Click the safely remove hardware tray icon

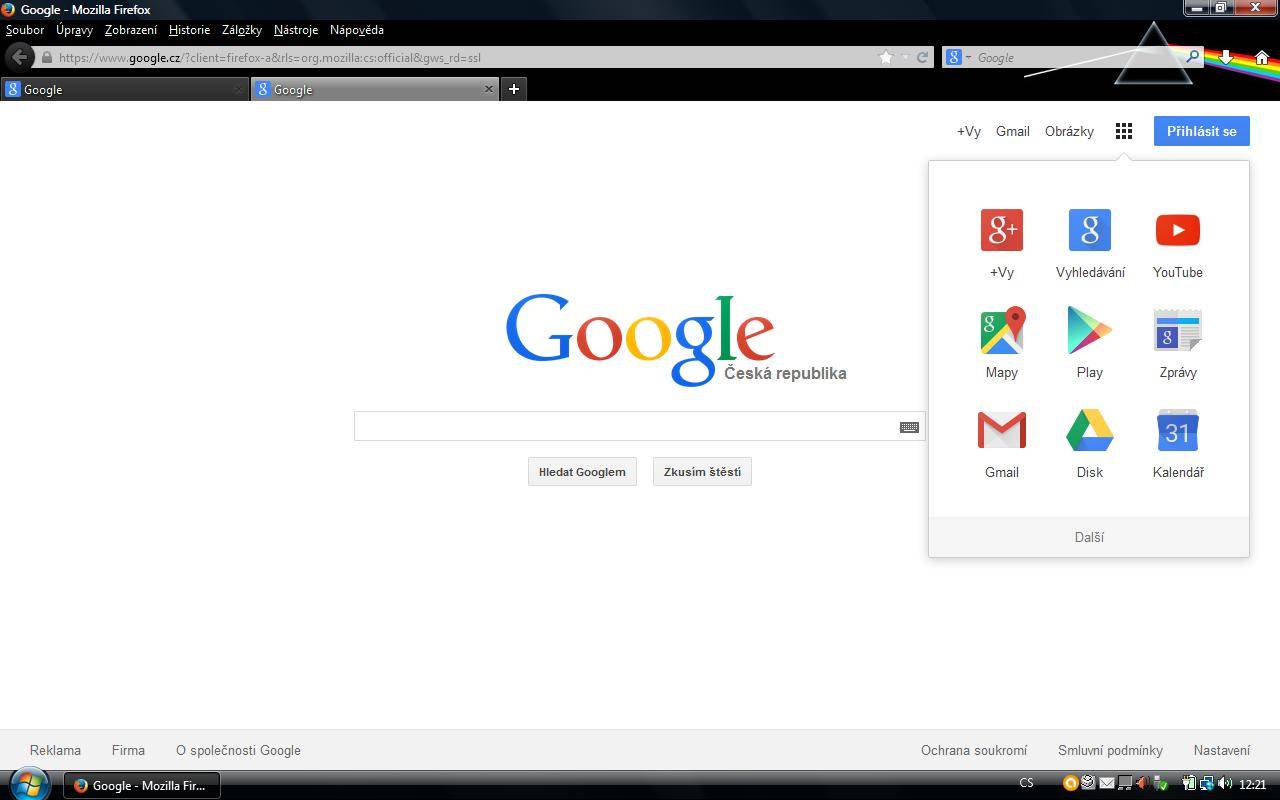1161,784
